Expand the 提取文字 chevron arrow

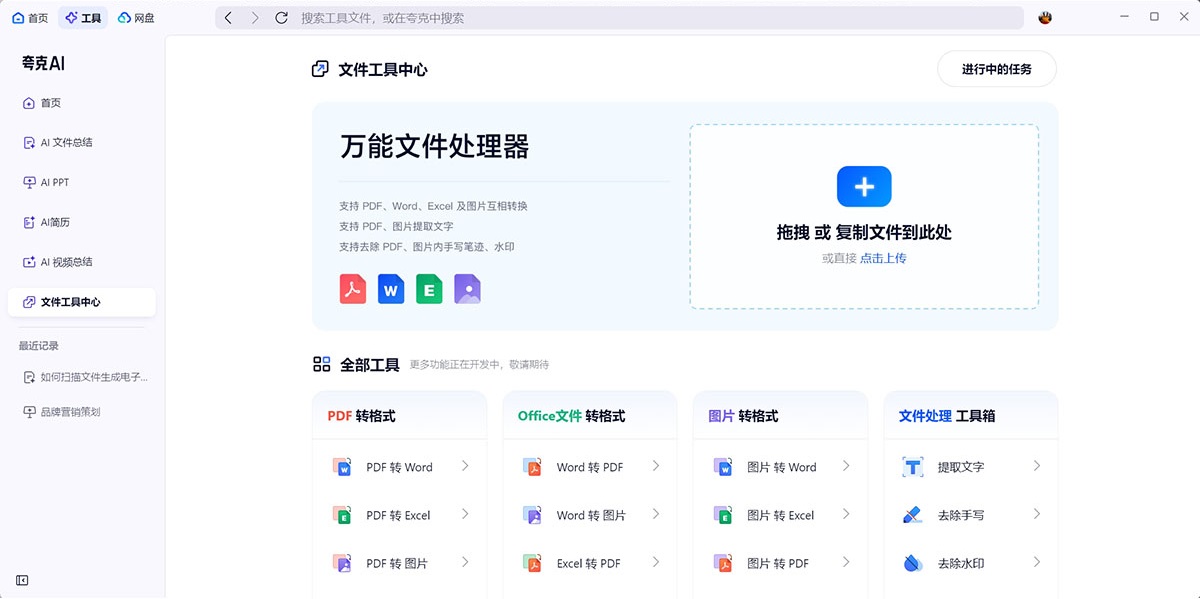click(1037, 466)
